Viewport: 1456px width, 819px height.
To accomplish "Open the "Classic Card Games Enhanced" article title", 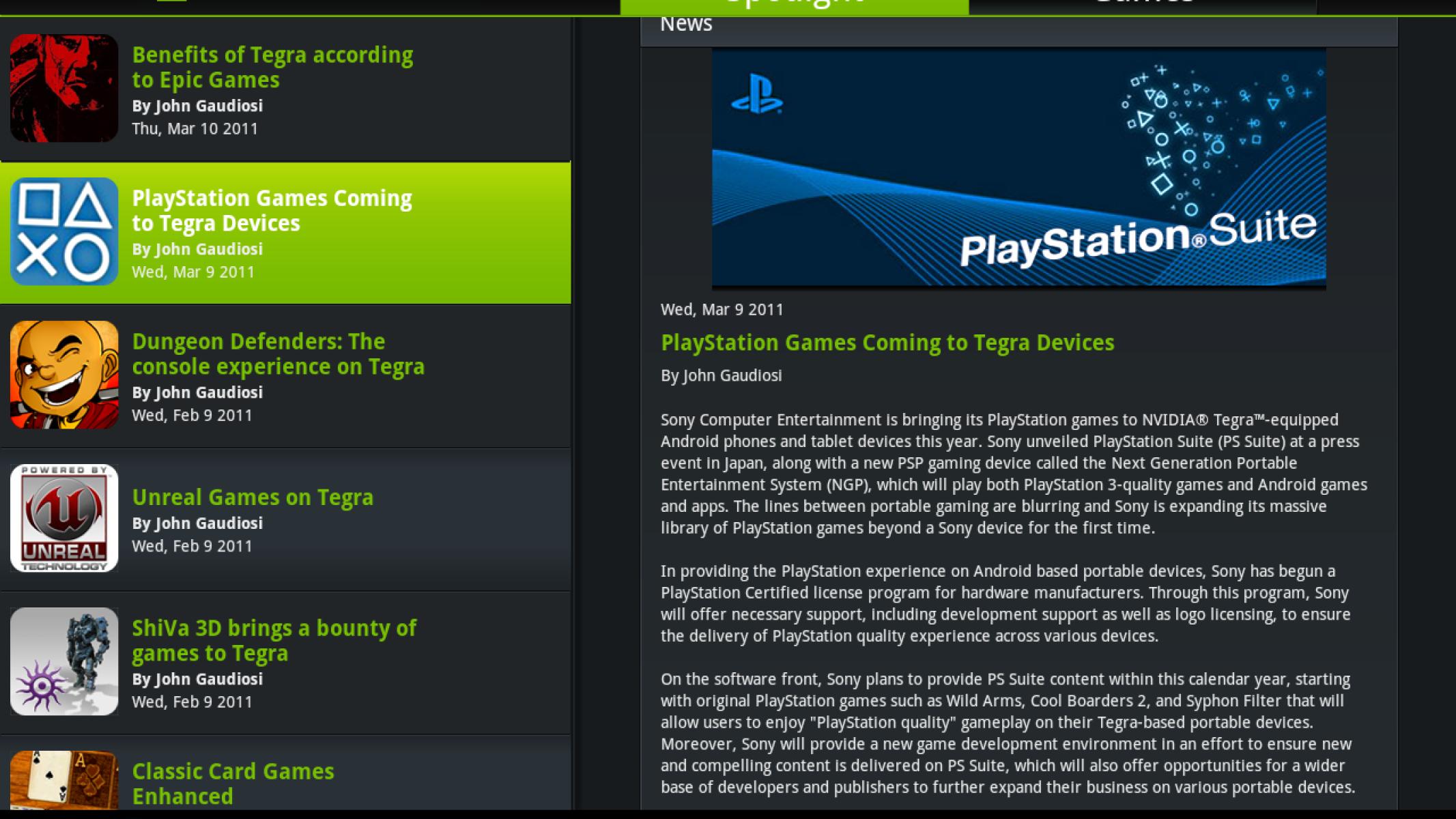I will (233, 784).
